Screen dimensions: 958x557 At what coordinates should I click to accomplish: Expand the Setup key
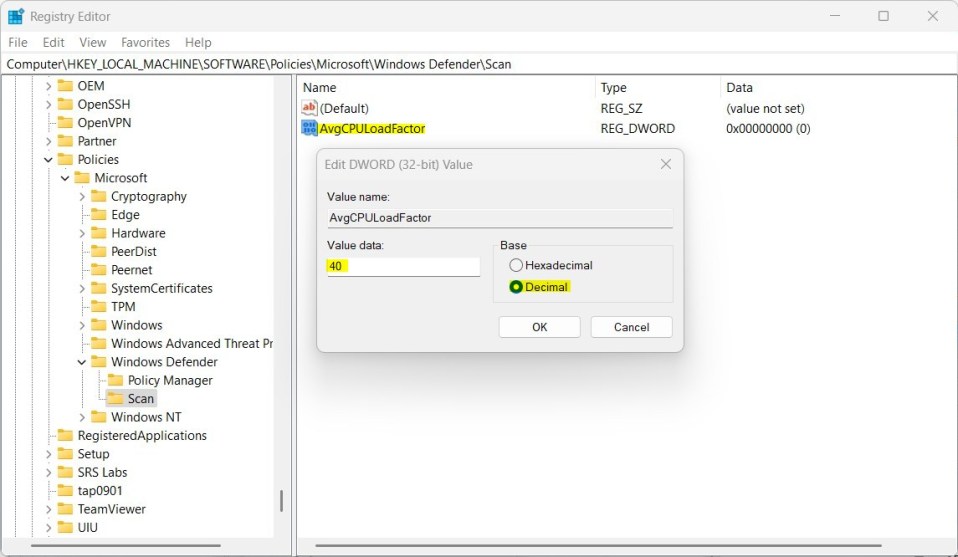(x=48, y=454)
